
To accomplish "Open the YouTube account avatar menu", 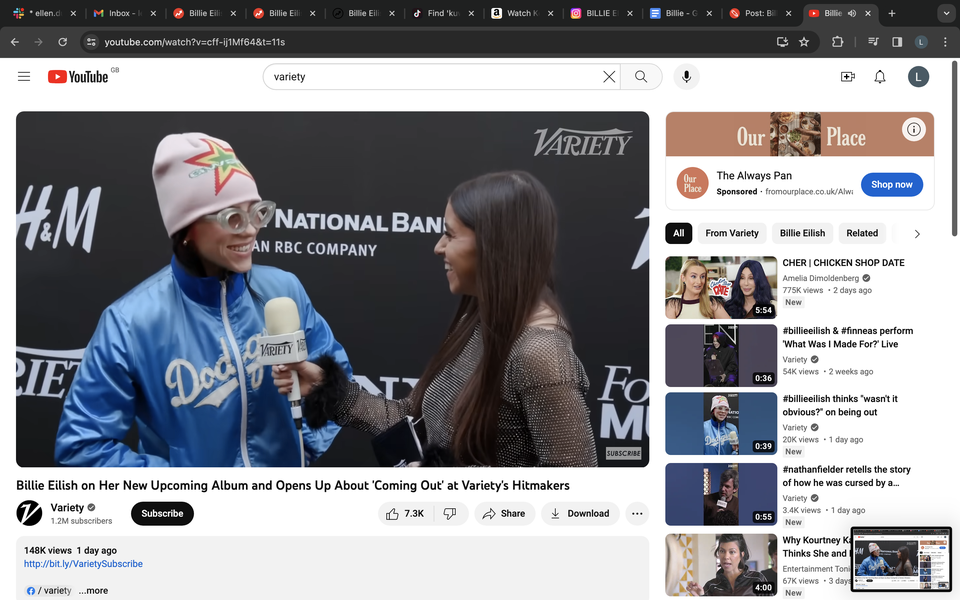I will pos(918,77).
